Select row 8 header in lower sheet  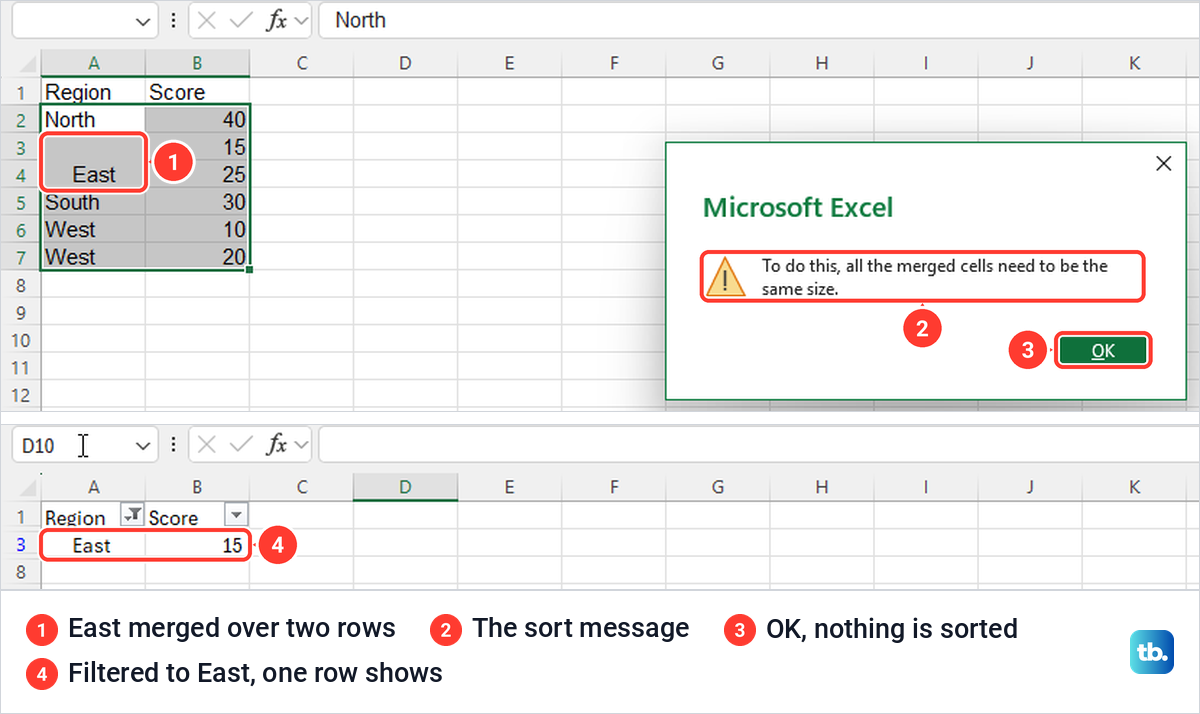20,572
